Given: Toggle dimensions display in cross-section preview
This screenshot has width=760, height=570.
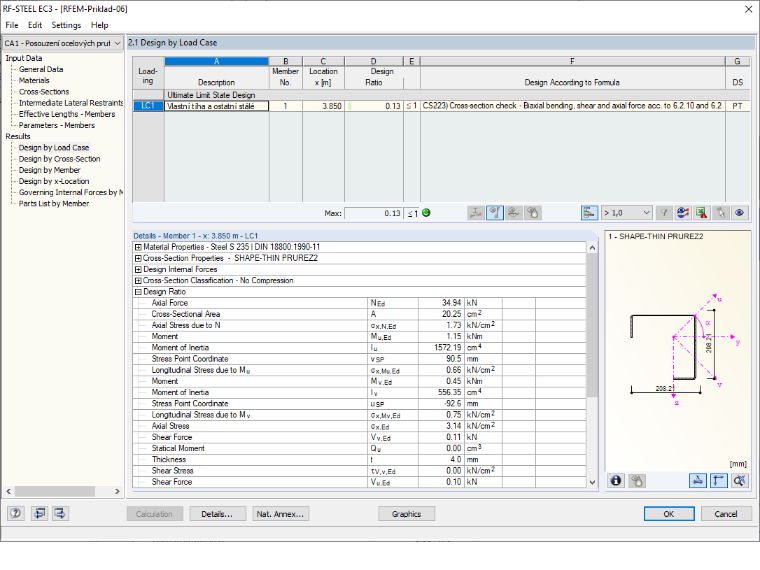Looking at the screenshot, I should [697, 481].
